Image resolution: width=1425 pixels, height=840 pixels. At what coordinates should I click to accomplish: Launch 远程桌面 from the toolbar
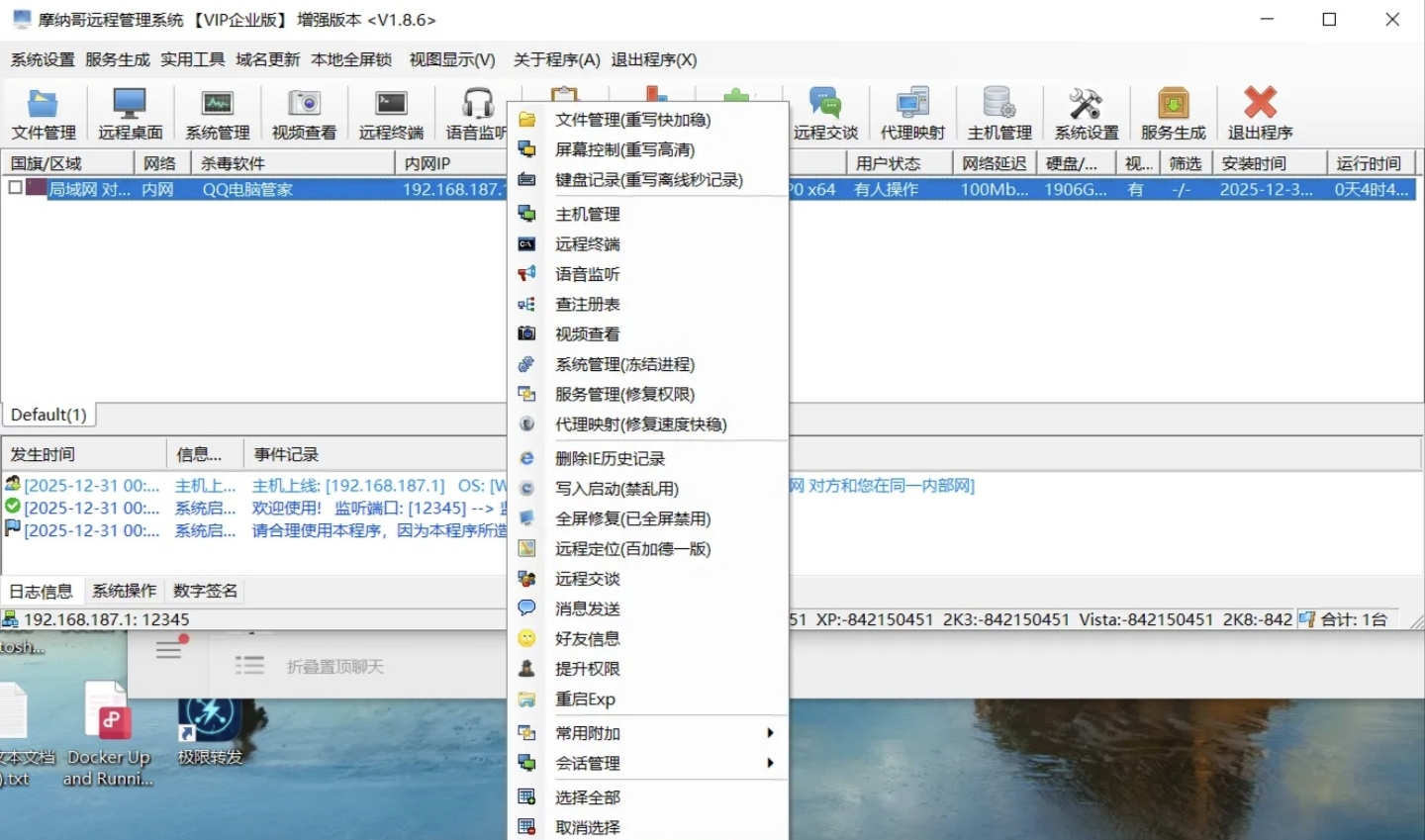(129, 111)
